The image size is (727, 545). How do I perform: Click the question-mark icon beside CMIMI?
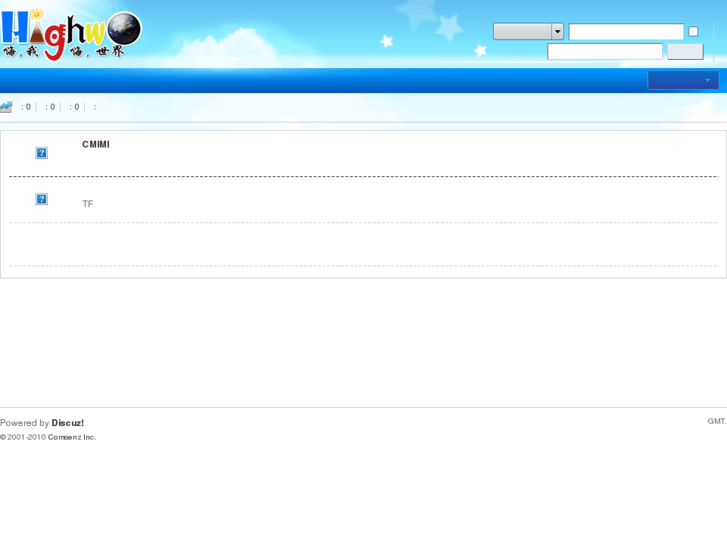(41, 153)
